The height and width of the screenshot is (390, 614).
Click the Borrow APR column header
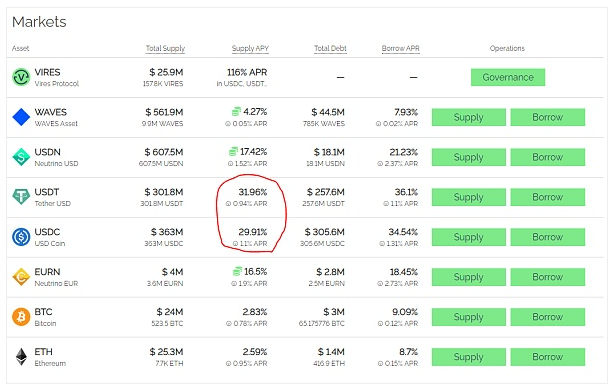pos(401,49)
